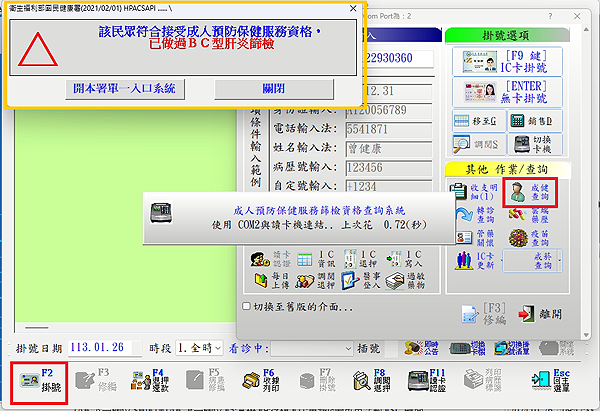Click the F2 掛號 registration icon
The width and height of the screenshot is (600, 411).
pyautogui.click(x=41, y=384)
